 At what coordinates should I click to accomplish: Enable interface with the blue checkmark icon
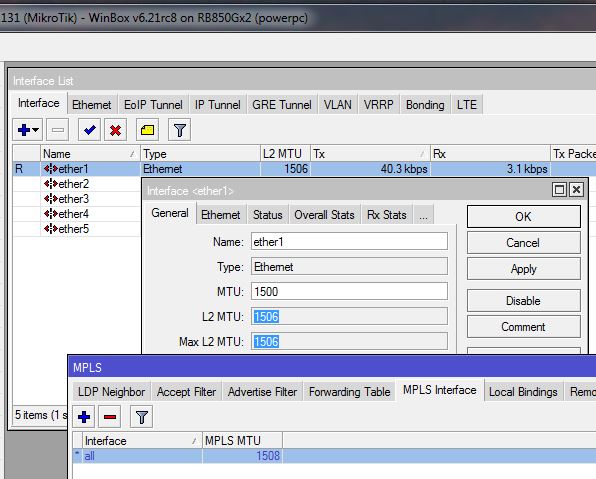coord(89,130)
